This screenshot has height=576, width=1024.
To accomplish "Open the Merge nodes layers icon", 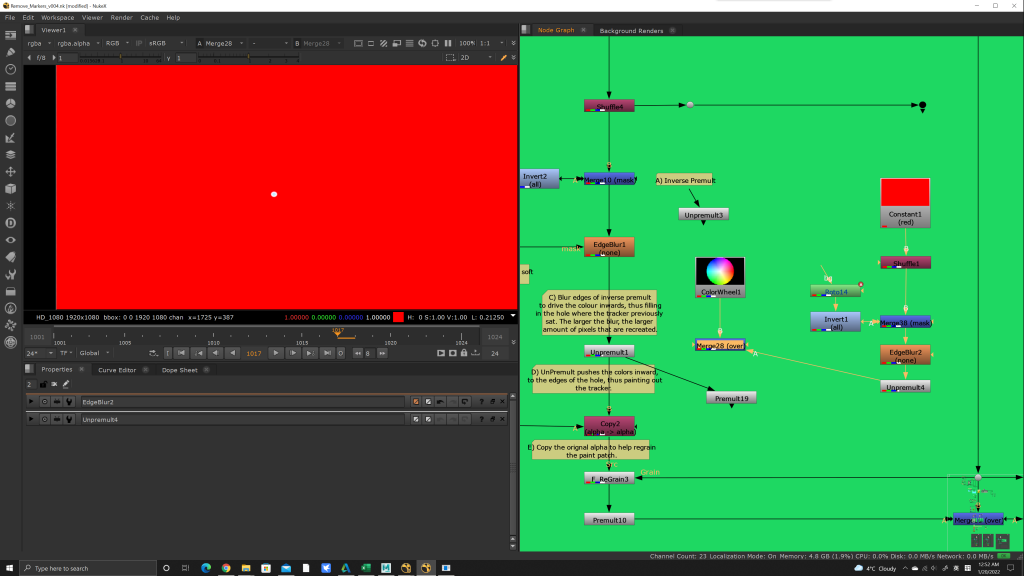I will [10, 154].
